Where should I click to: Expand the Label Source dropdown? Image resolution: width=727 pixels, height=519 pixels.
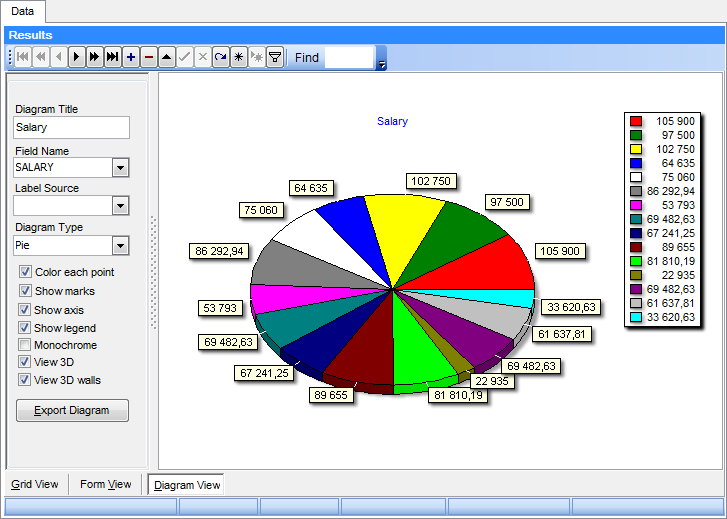[121, 206]
